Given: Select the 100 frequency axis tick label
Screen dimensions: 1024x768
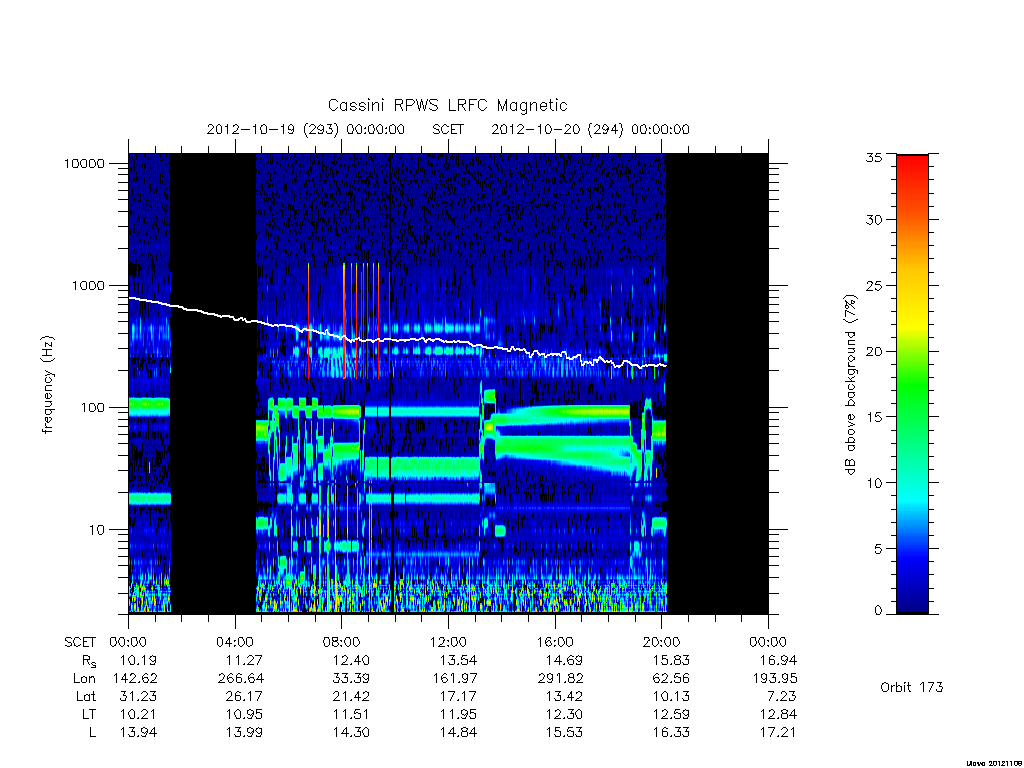Looking at the screenshot, I should point(92,408).
